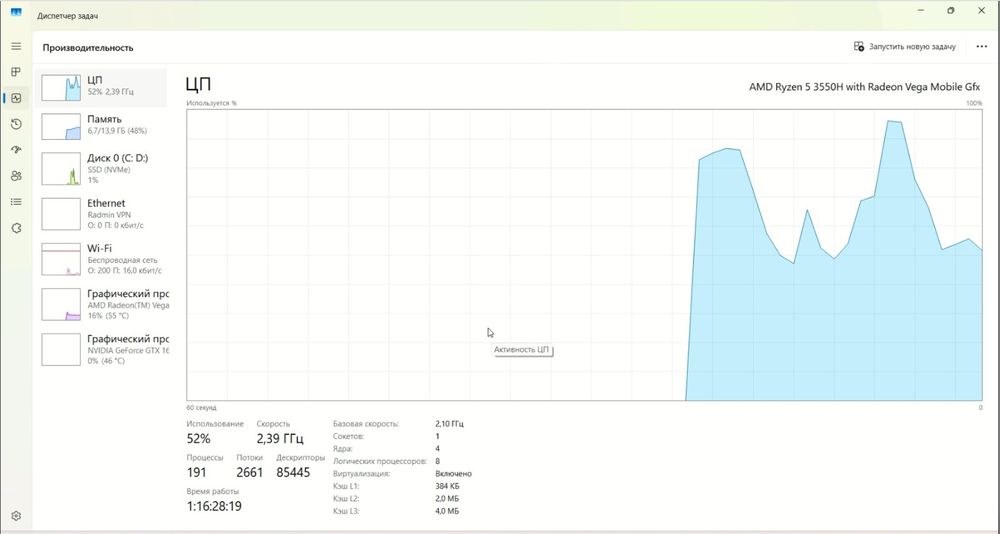The width and height of the screenshot is (1000, 534).
Task: Click the CPU mini graph thumbnail
Action: tap(61, 87)
